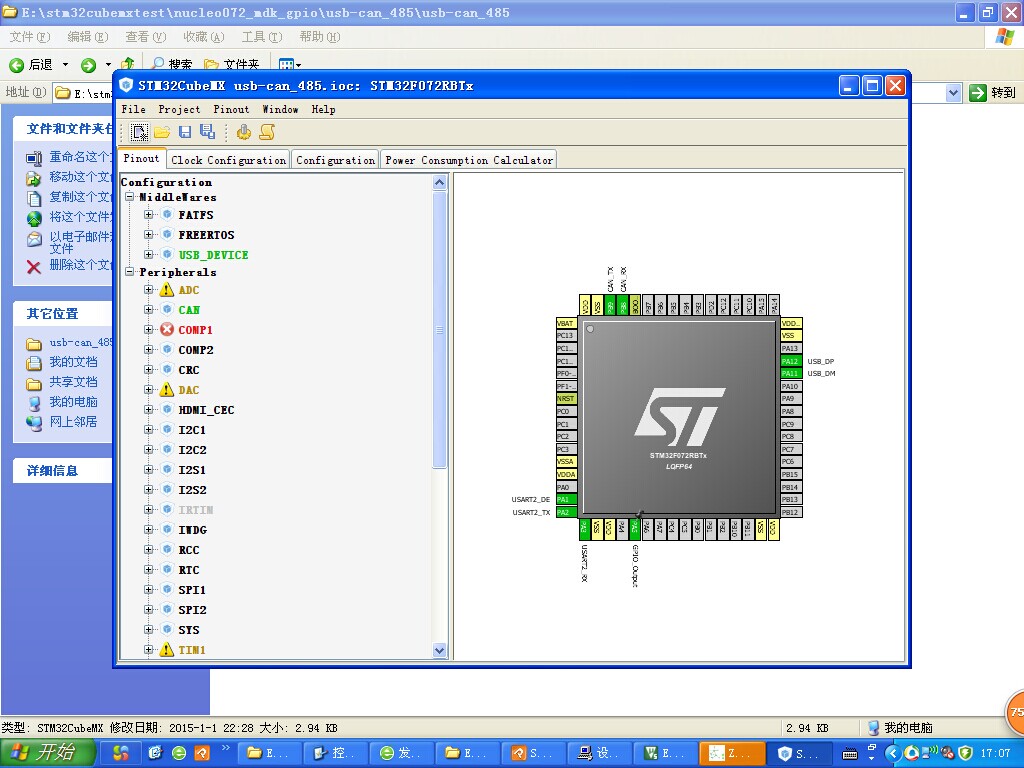Select the COMP2 tree item

click(196, 349)
